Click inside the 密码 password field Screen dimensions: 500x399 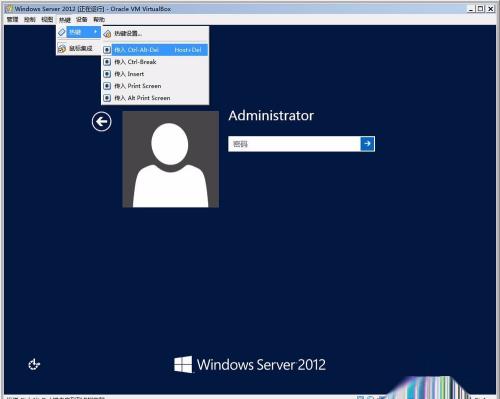(294, 144)
